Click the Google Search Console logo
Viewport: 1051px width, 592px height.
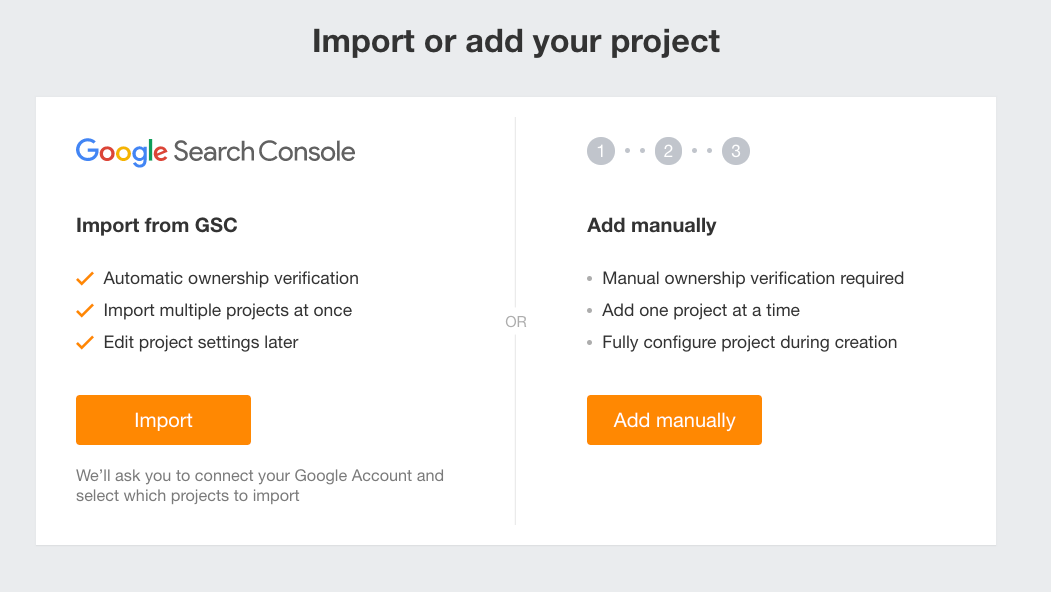click(215, 152)
